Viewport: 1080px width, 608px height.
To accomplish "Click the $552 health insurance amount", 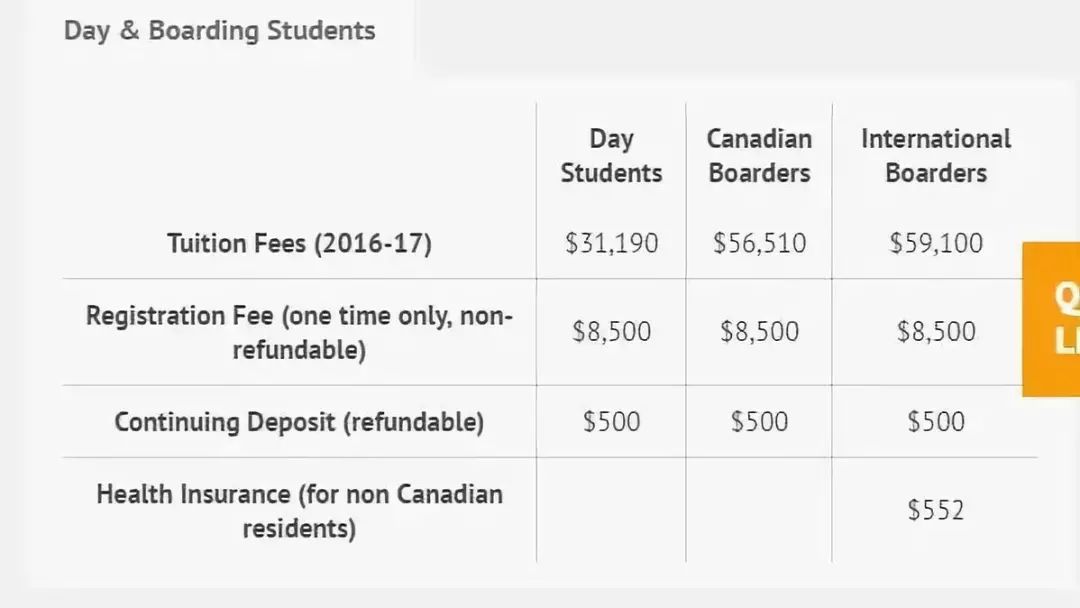I will pyautogui.click(x=935, y=510).
